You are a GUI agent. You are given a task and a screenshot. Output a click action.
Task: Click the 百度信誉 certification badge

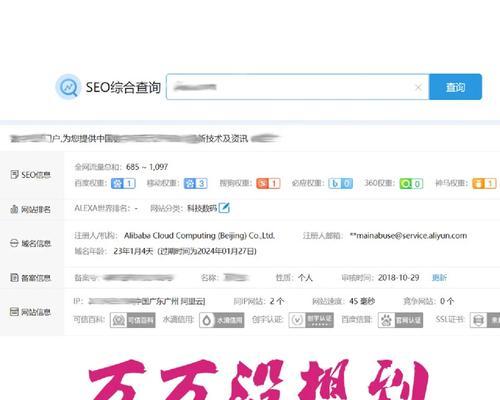click(400, 320)
